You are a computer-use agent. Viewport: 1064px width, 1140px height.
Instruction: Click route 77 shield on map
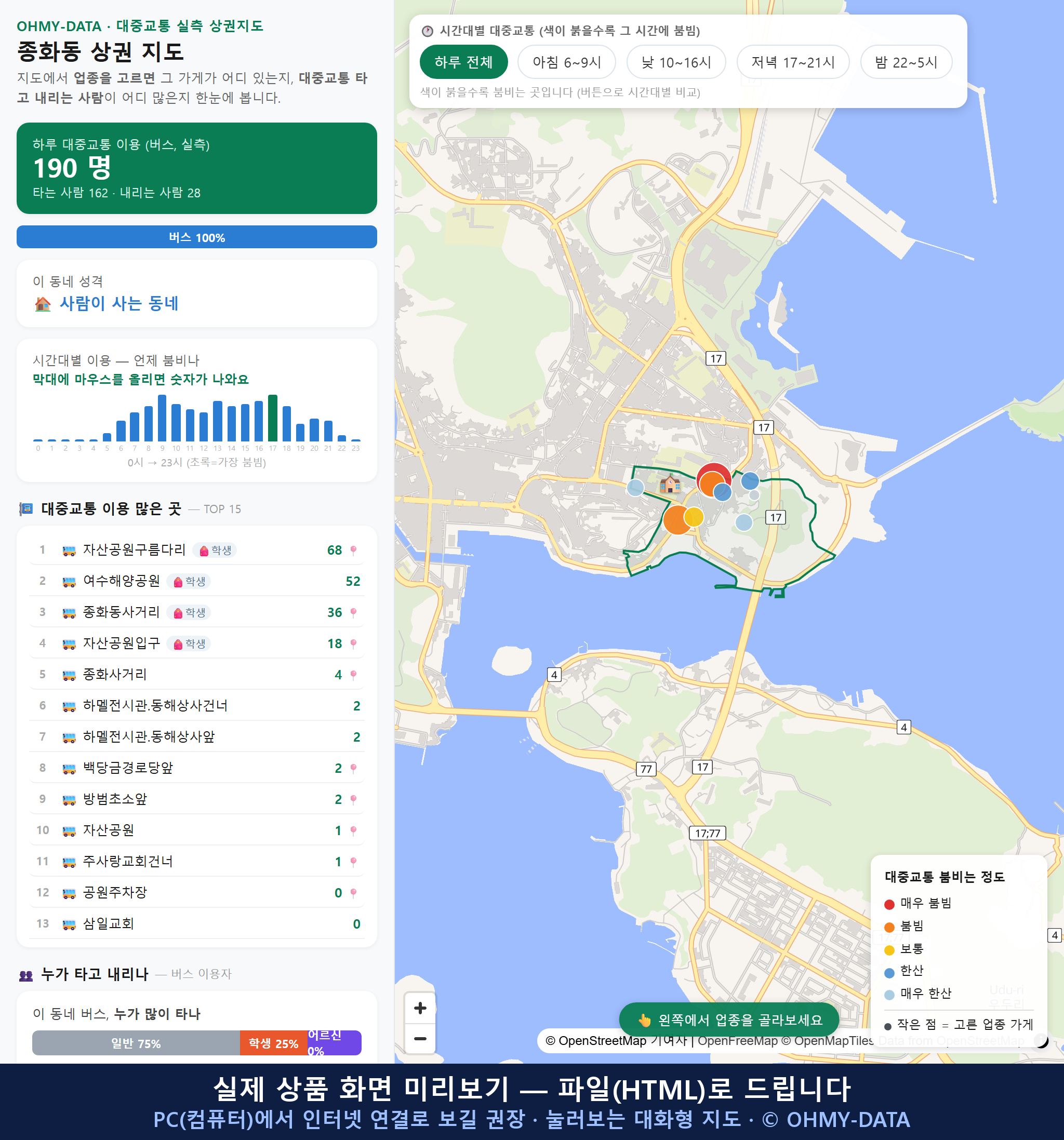[646, 769]
